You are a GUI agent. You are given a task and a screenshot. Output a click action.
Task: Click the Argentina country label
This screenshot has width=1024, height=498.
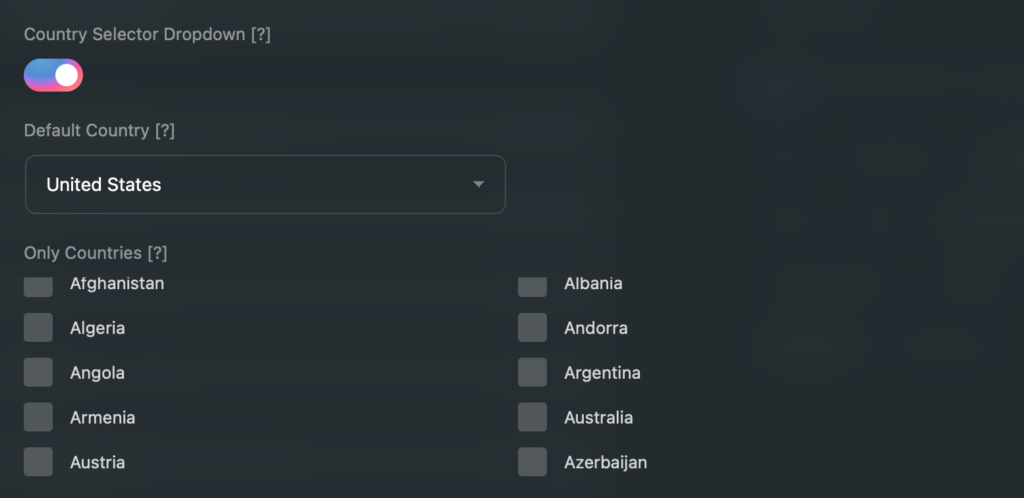coord(602,373)
